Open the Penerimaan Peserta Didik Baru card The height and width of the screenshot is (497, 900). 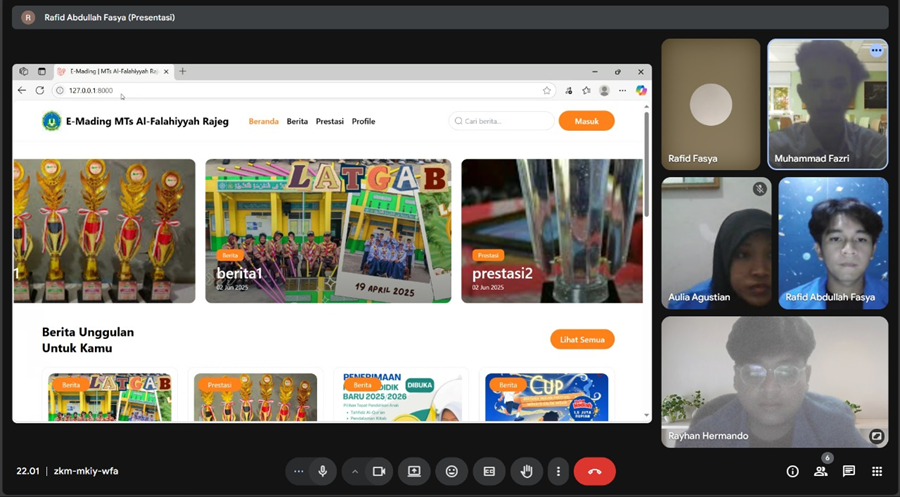(401, 396)
